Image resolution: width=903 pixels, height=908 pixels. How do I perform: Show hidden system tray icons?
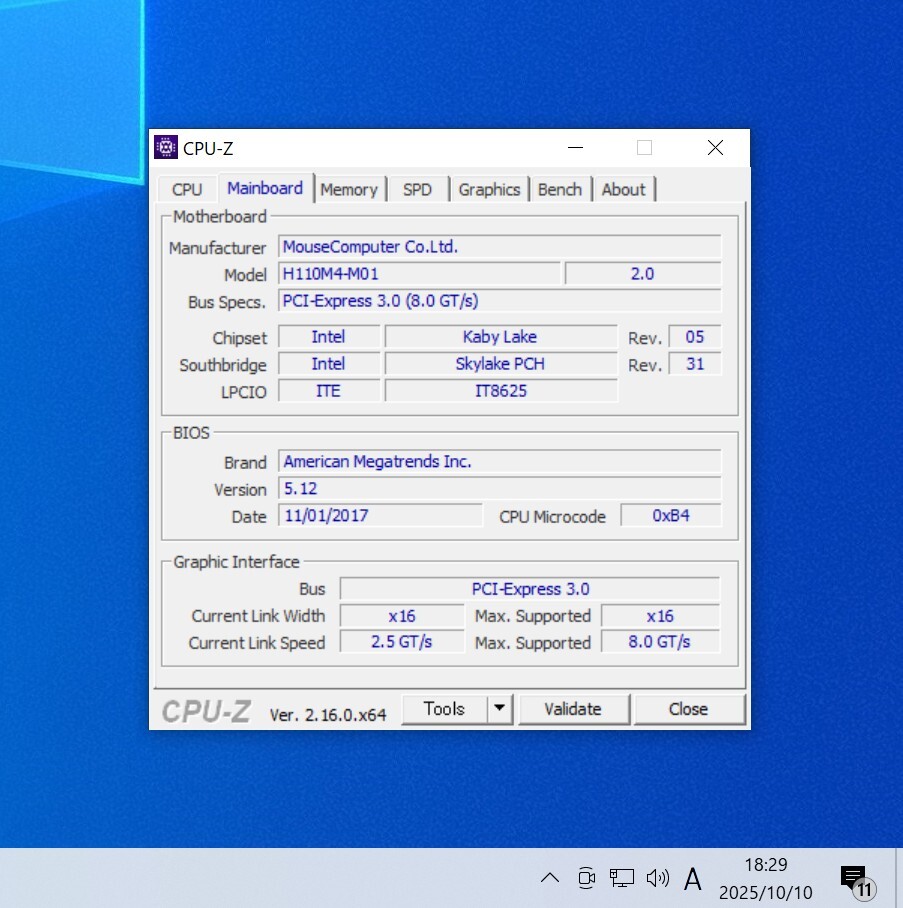tap(550, 878)
